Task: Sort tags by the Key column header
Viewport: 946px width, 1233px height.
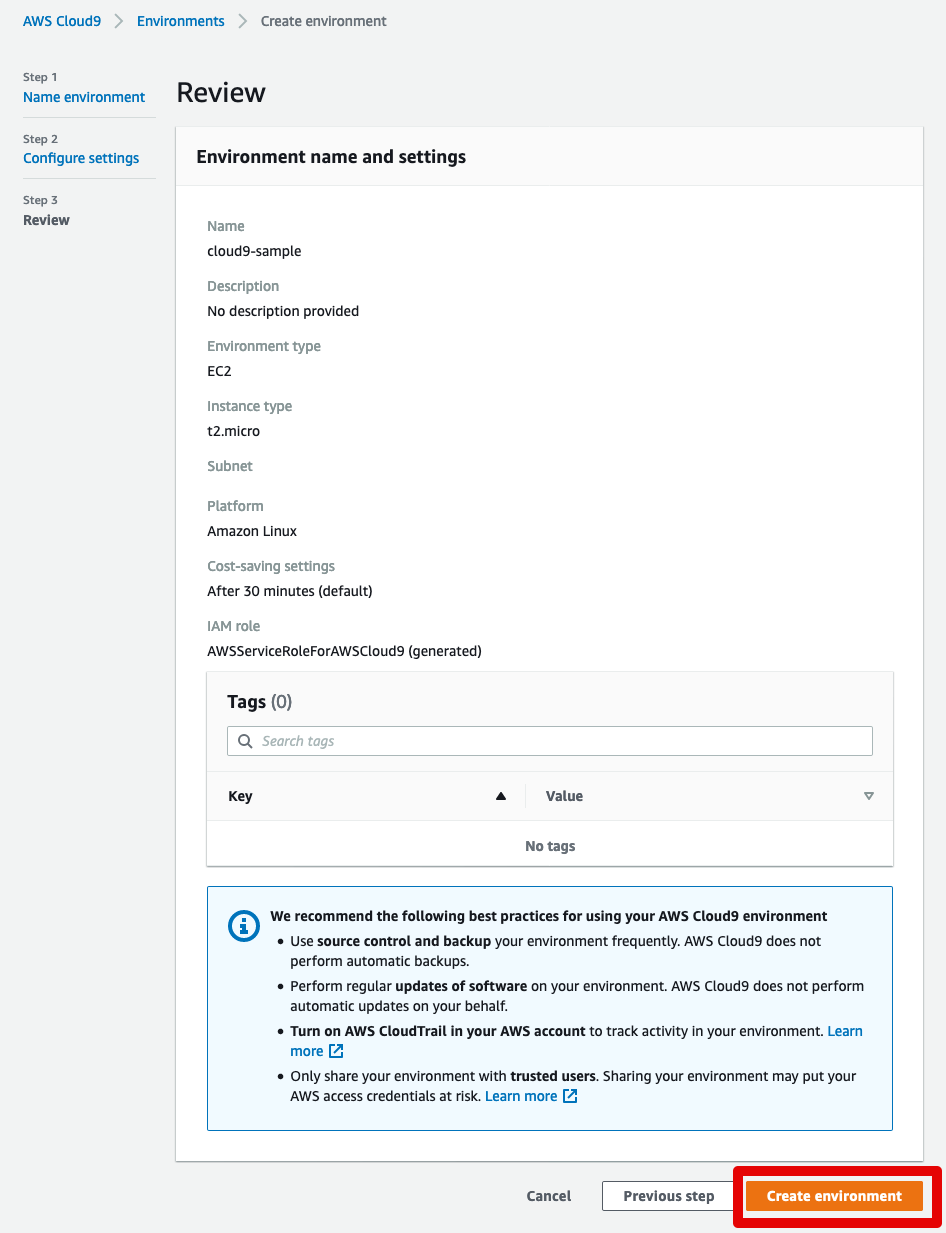Action: pyautogui.click(x=240, y=796)
